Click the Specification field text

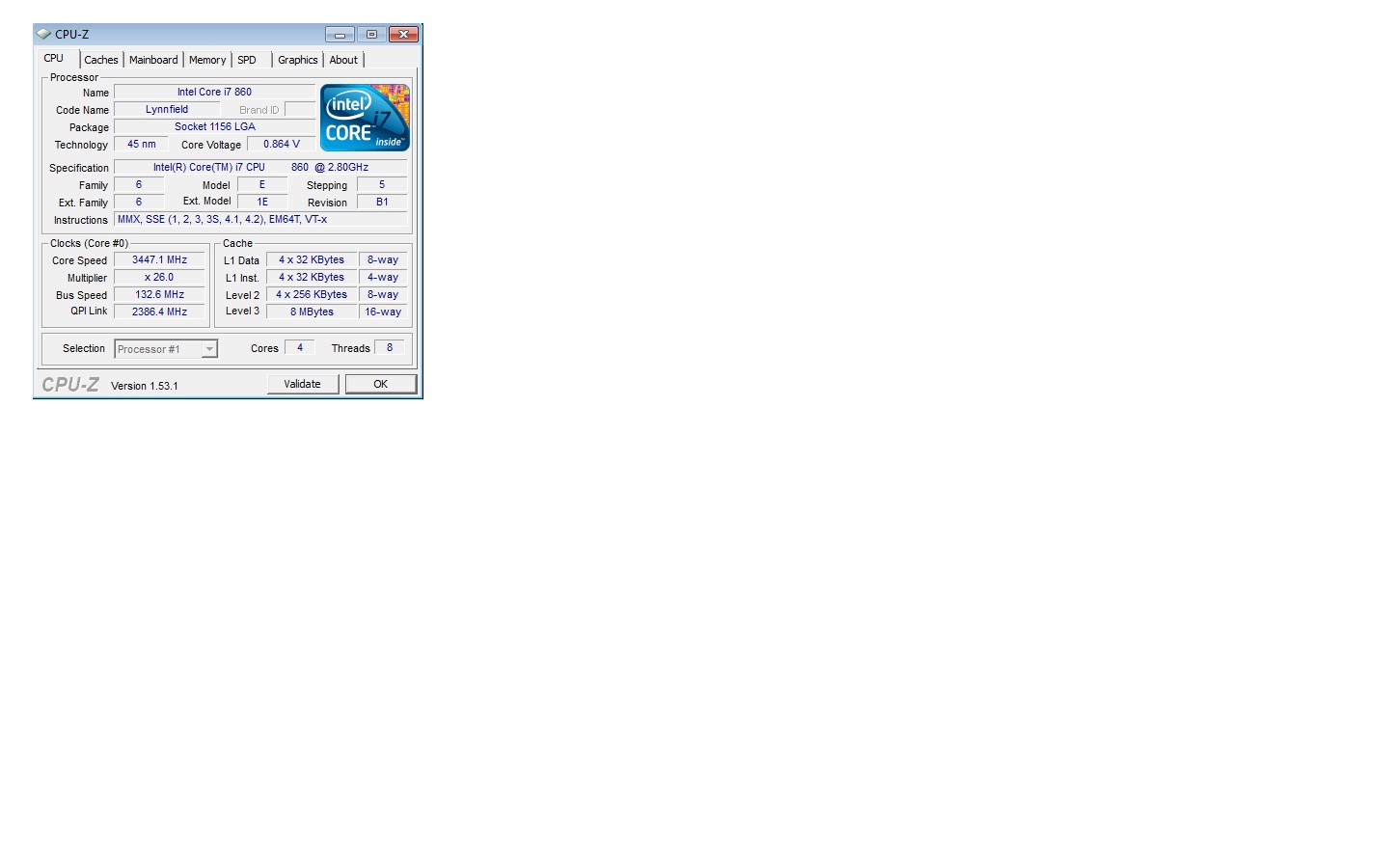click(x=260, y=168)
